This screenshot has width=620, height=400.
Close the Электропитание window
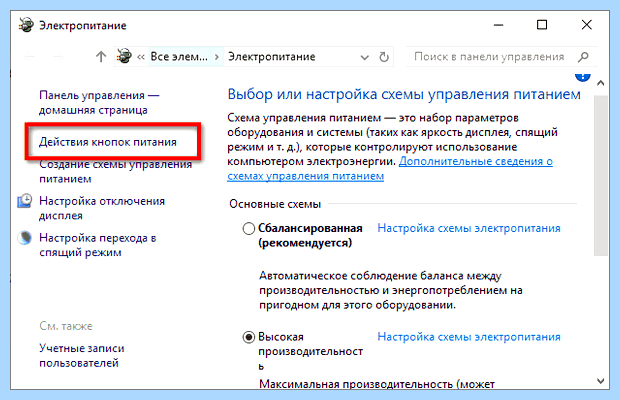click(x=586, y=25)
